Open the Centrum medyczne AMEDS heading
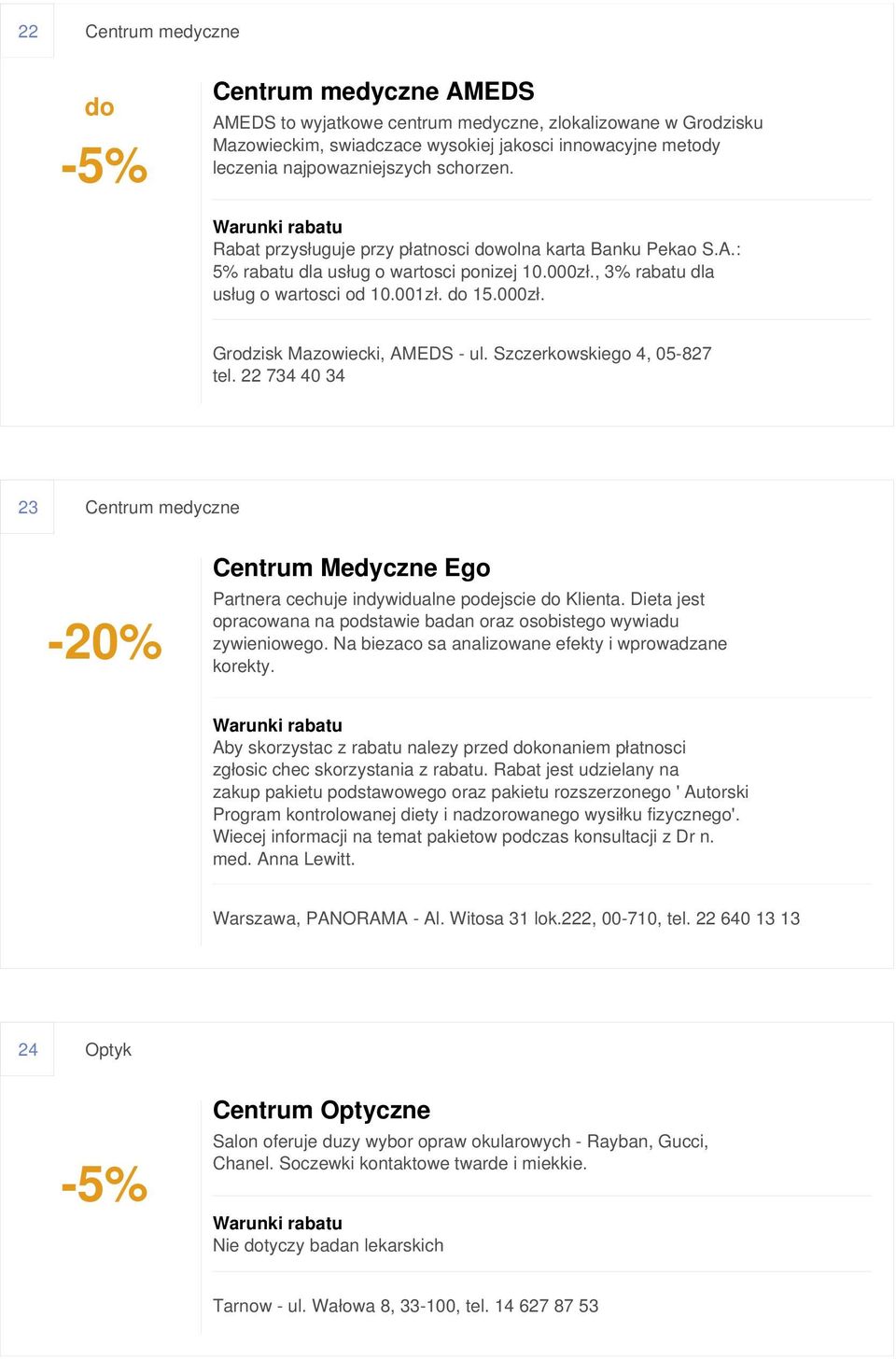Image resolution: width=896 pixels, height=1359 pixels. pyautogui.click(x=373, y=91)
